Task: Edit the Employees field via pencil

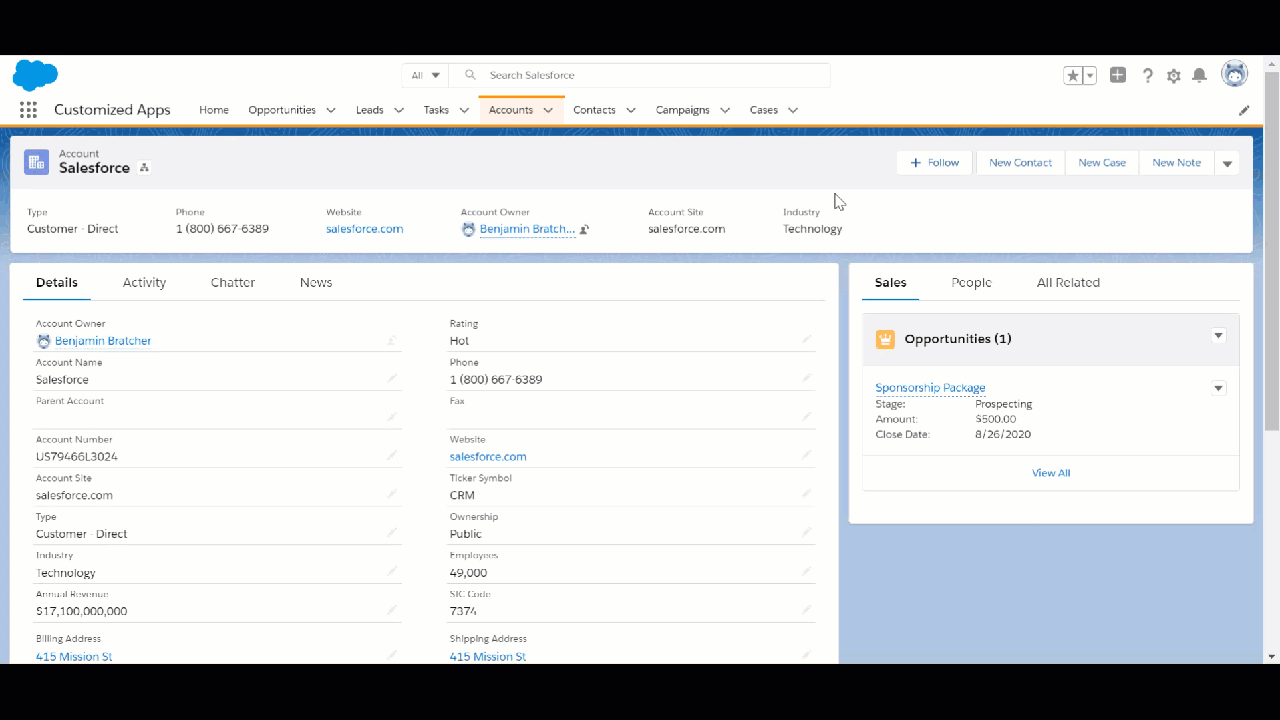Action: pos(806,572)
